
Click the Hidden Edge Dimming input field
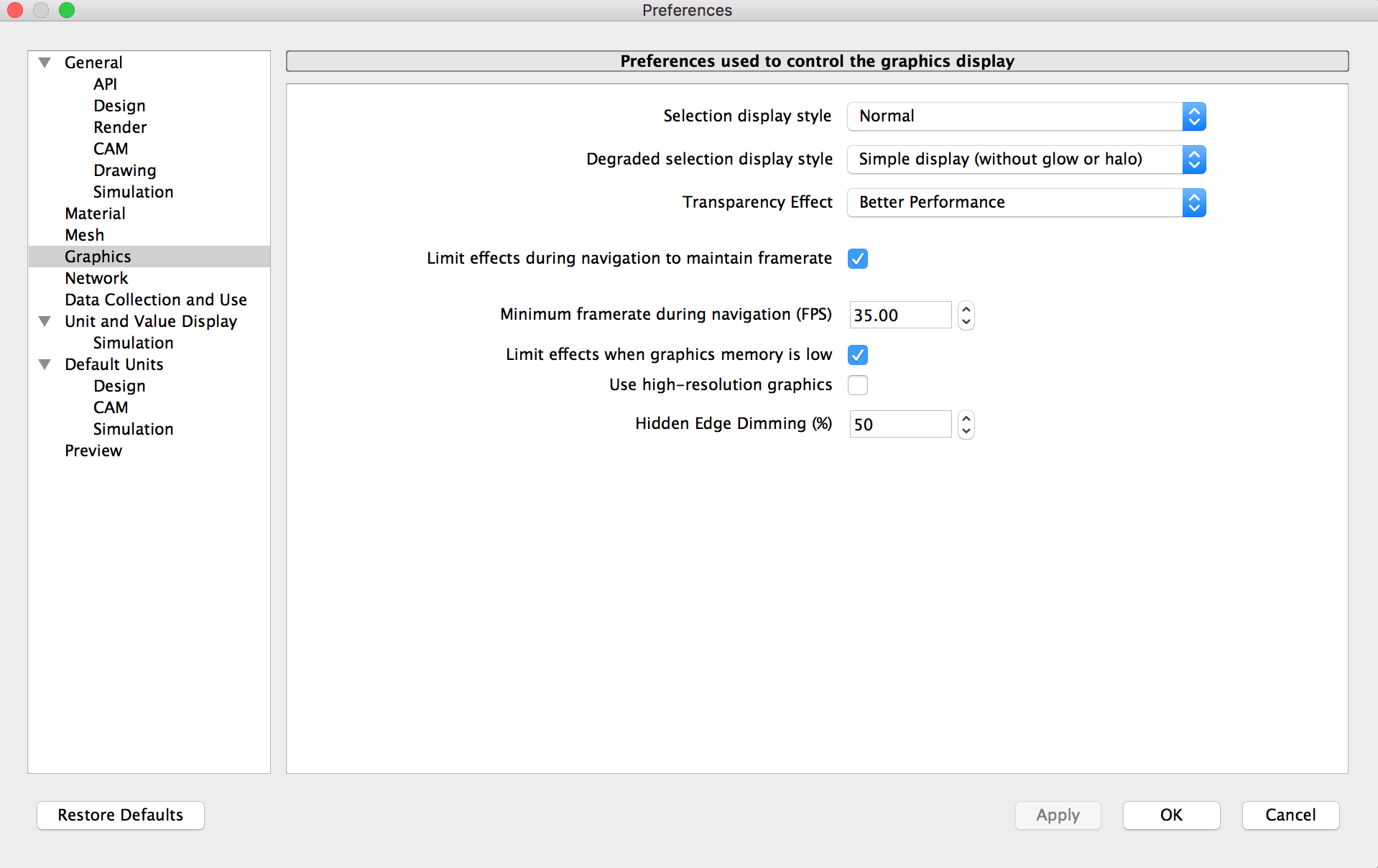click(900, 424)
